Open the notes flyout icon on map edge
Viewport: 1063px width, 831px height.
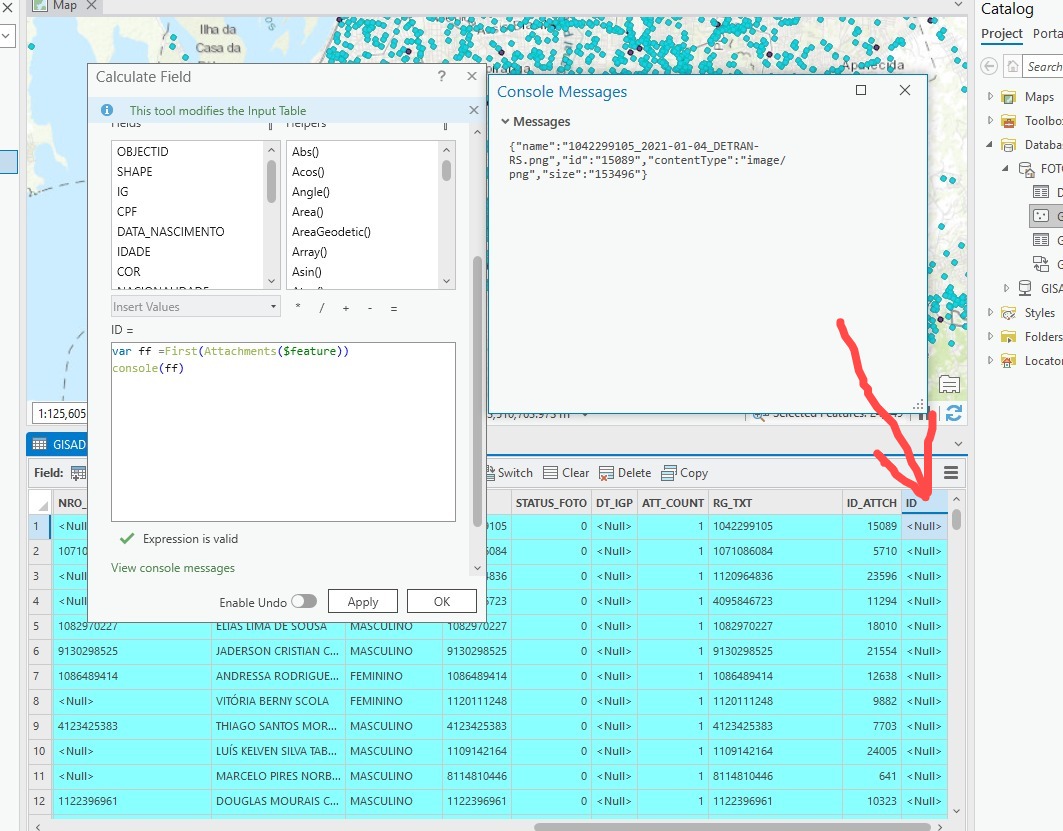coord(948,383)
